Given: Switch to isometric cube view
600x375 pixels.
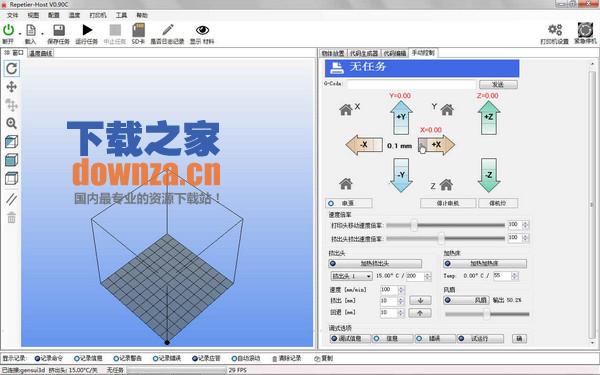Looking at the screenshot, I should 11,142.
